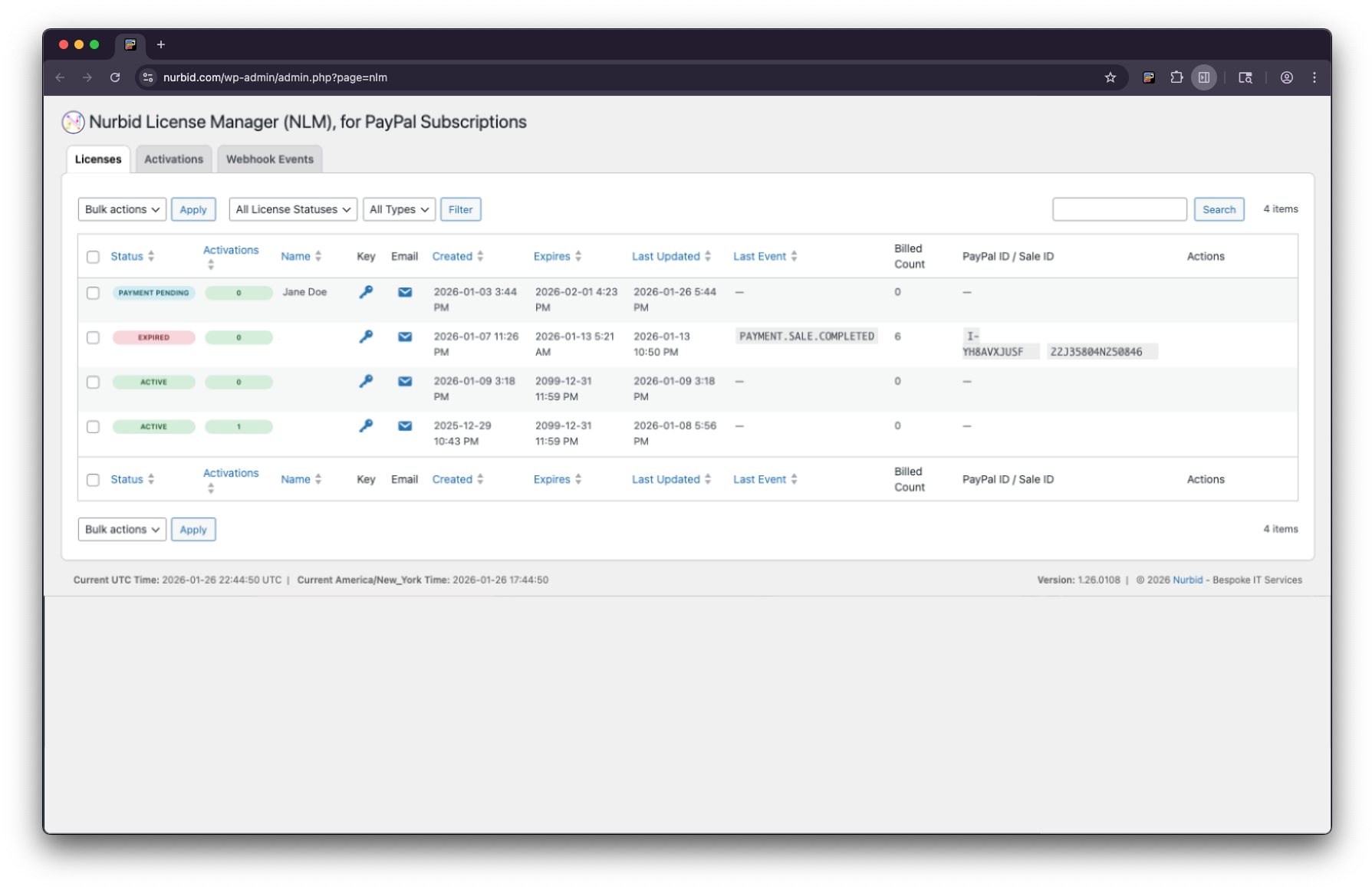Click email icon in EXPIRED license row

[405, 337]
